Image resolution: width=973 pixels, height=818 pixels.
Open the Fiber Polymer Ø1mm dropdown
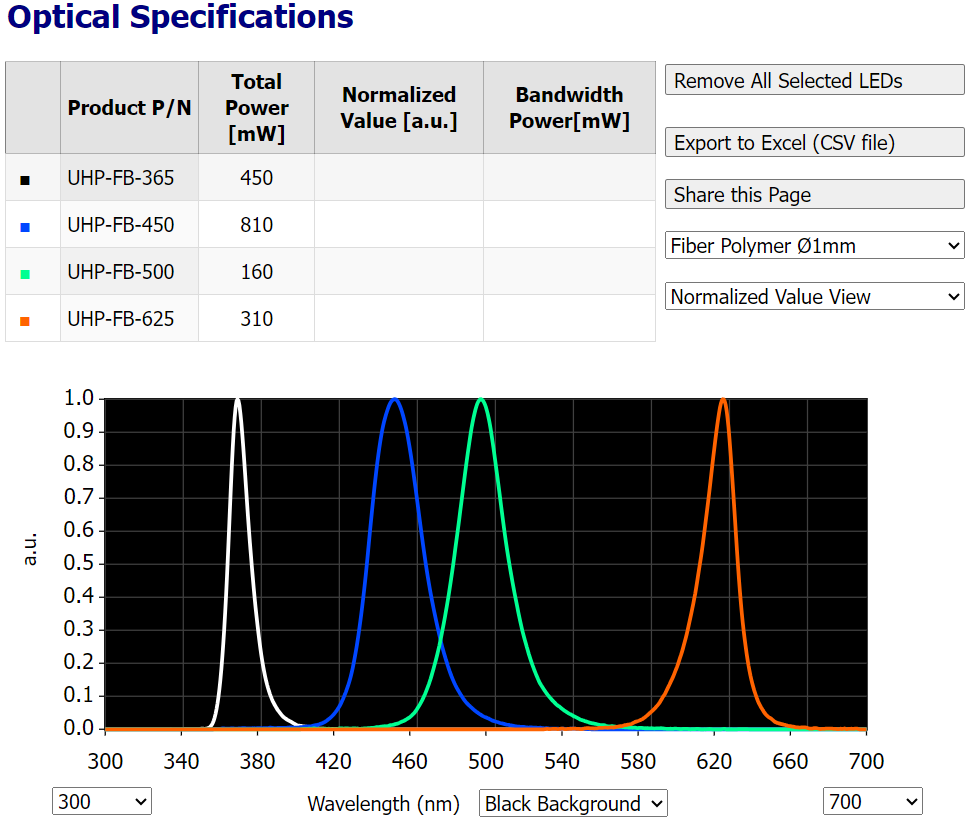[814, 245]
